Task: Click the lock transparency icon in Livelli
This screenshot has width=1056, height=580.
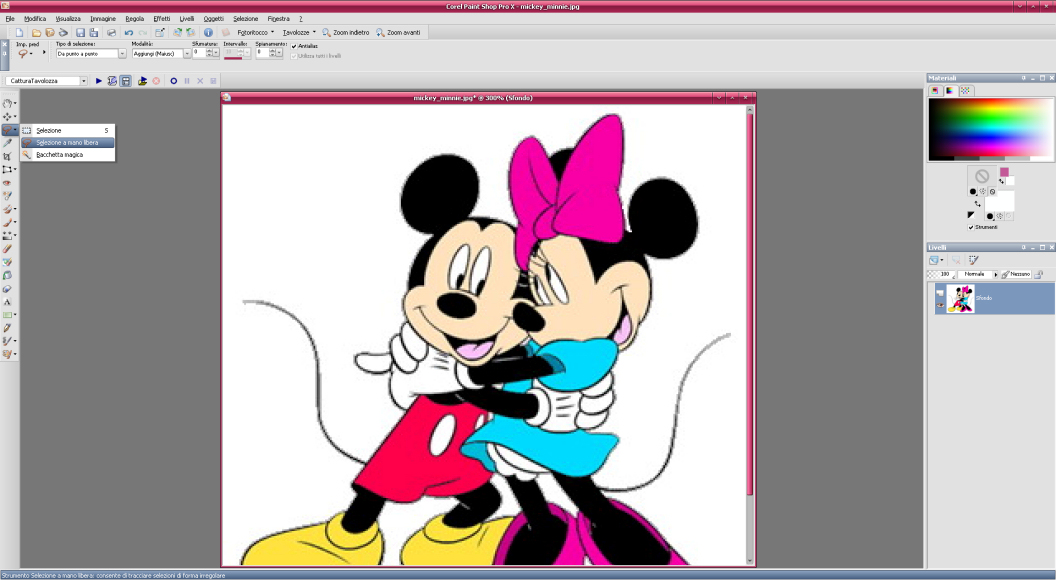Action: [x=1039, y=274]
